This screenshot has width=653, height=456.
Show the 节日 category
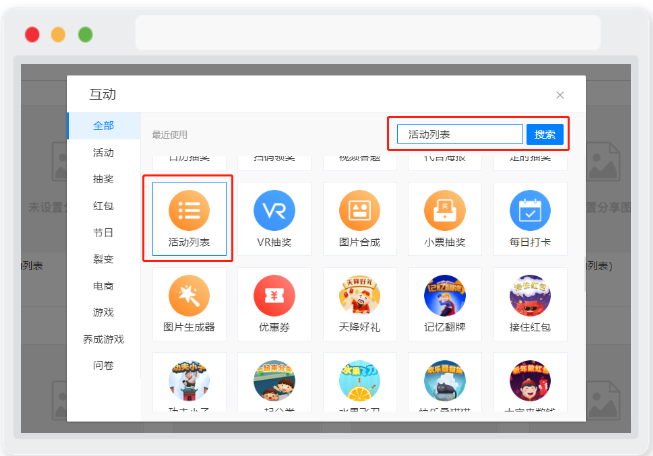[104, 232]
